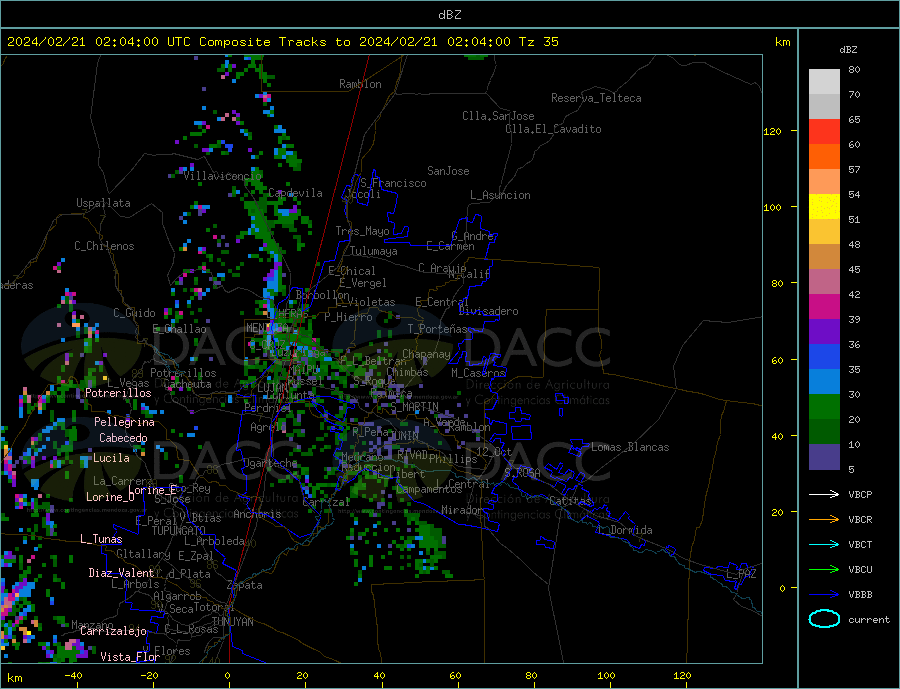Image resolution: width=900 pixels, height=689 pixels.
Task: Click the orange VBCR arrow in legend
Action: click(x=824, y=520)
